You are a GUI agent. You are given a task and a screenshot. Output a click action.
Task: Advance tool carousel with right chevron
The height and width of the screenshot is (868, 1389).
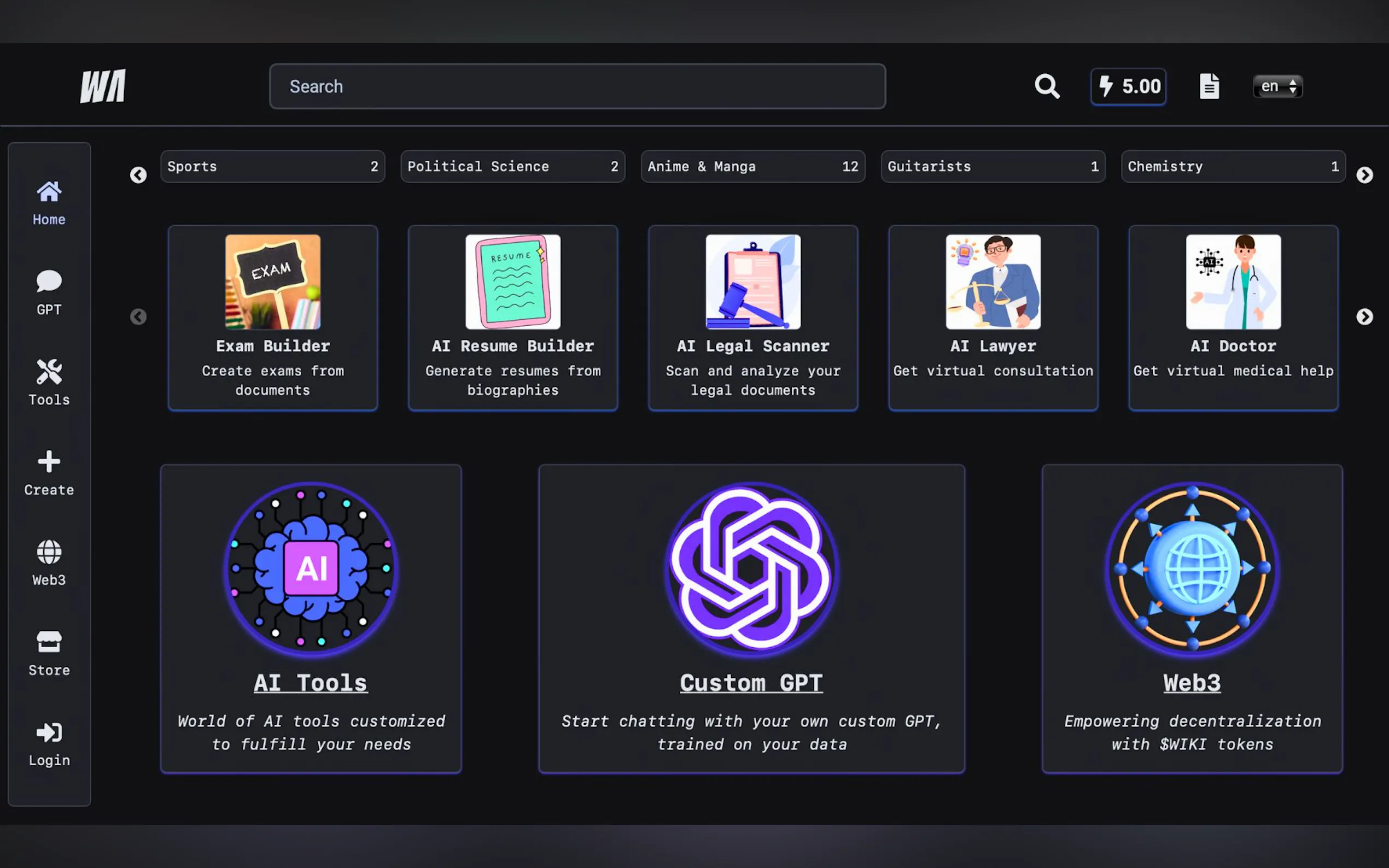pyautogui.click(x=1365, y=317)
